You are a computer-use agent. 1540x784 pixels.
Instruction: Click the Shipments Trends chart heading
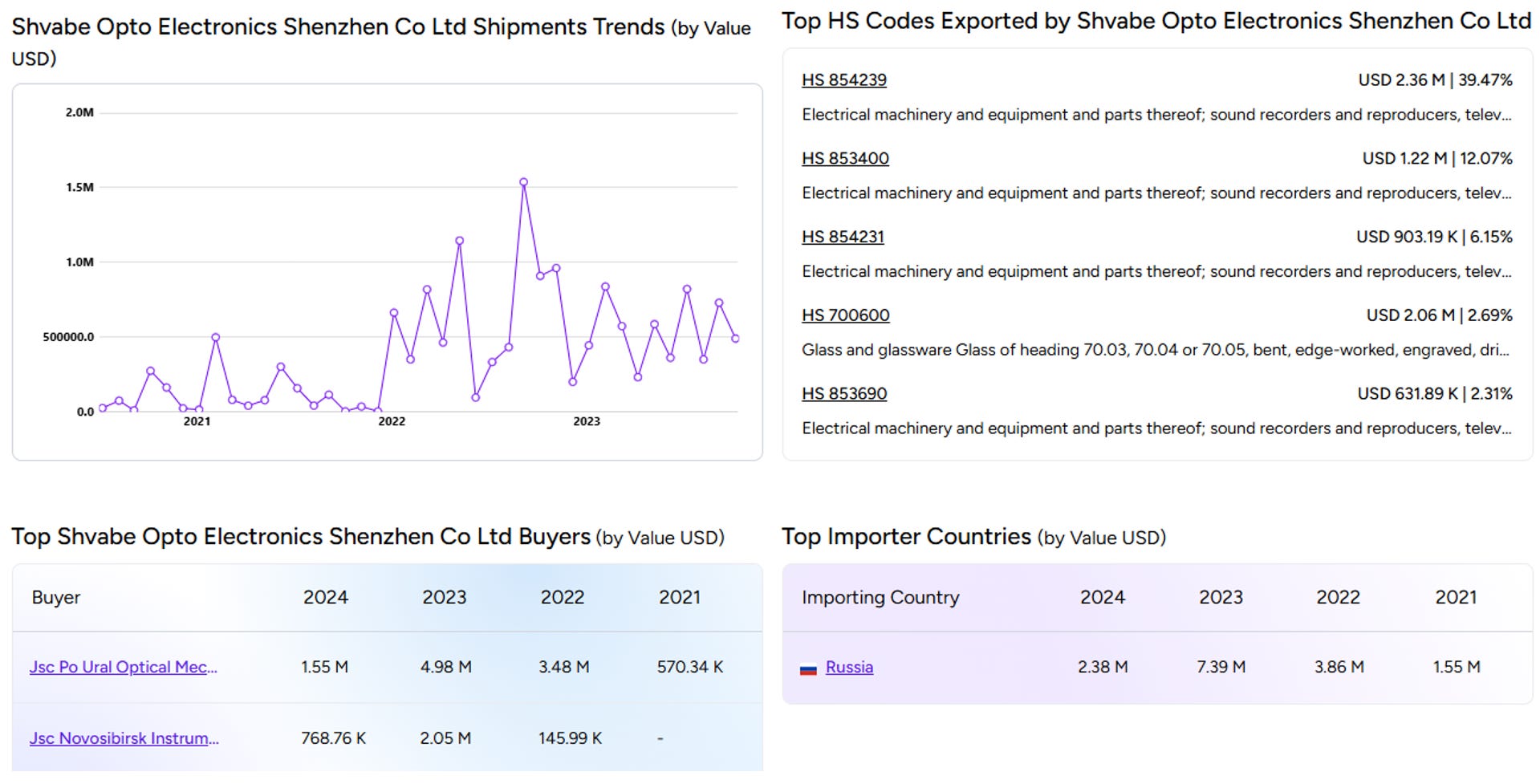(381, 43)
